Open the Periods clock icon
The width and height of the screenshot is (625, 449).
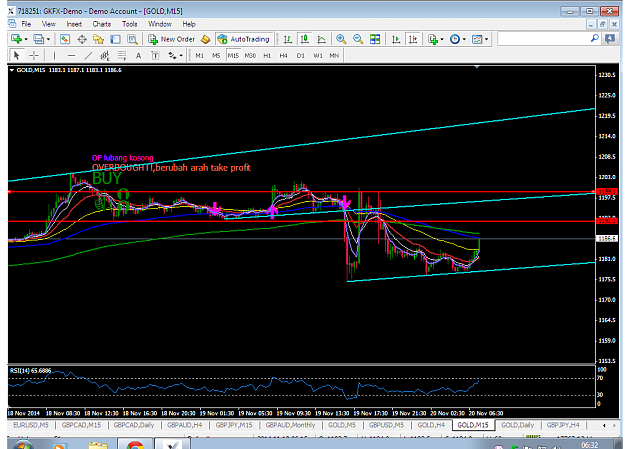455,39
